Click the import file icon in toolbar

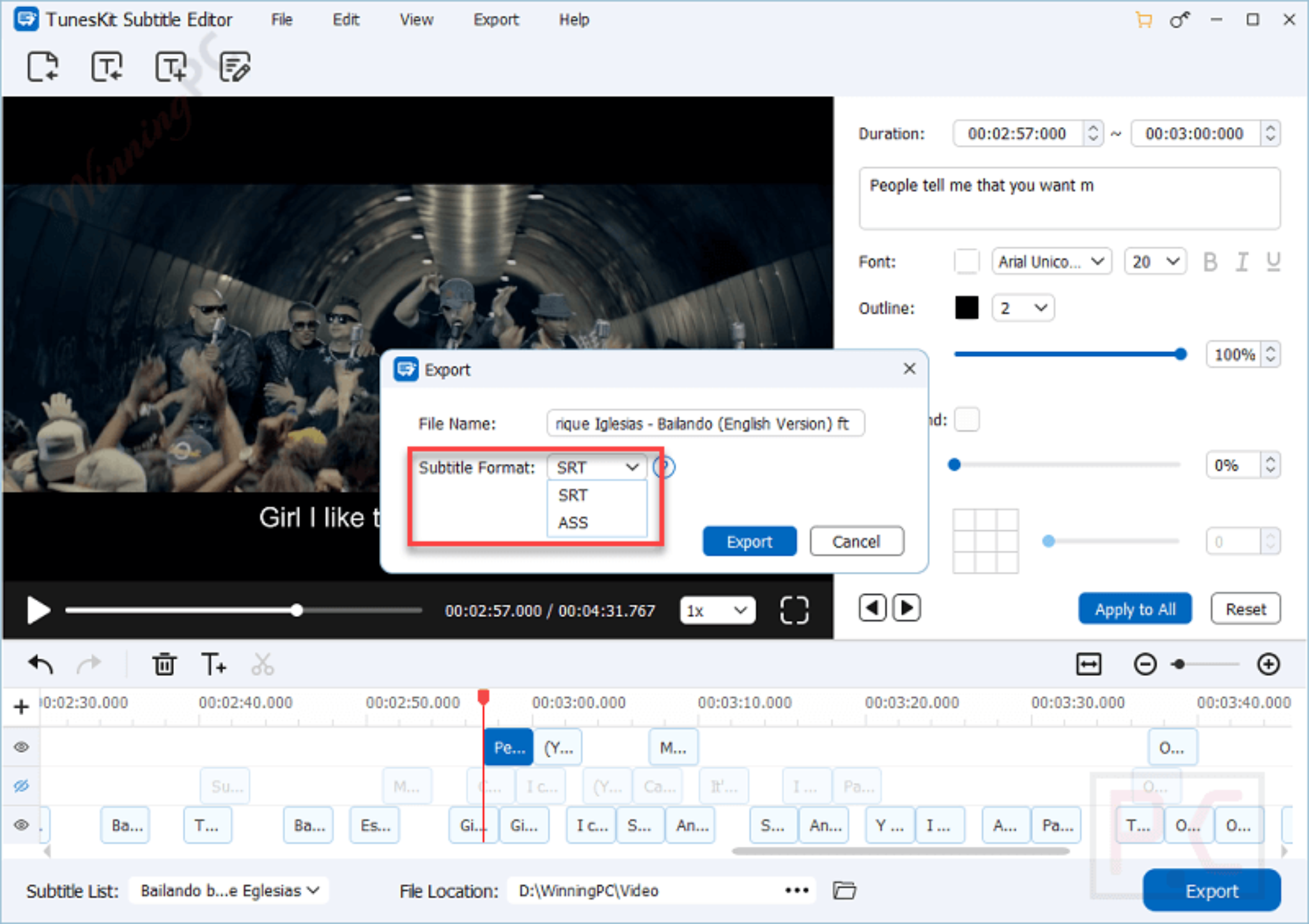pos(43,66)
